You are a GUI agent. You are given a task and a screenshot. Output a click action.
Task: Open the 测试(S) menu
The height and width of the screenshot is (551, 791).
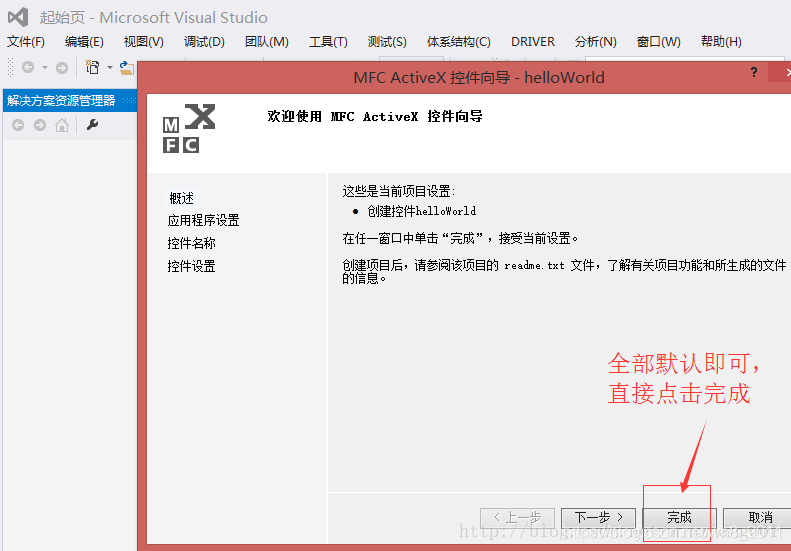(387, 42)
